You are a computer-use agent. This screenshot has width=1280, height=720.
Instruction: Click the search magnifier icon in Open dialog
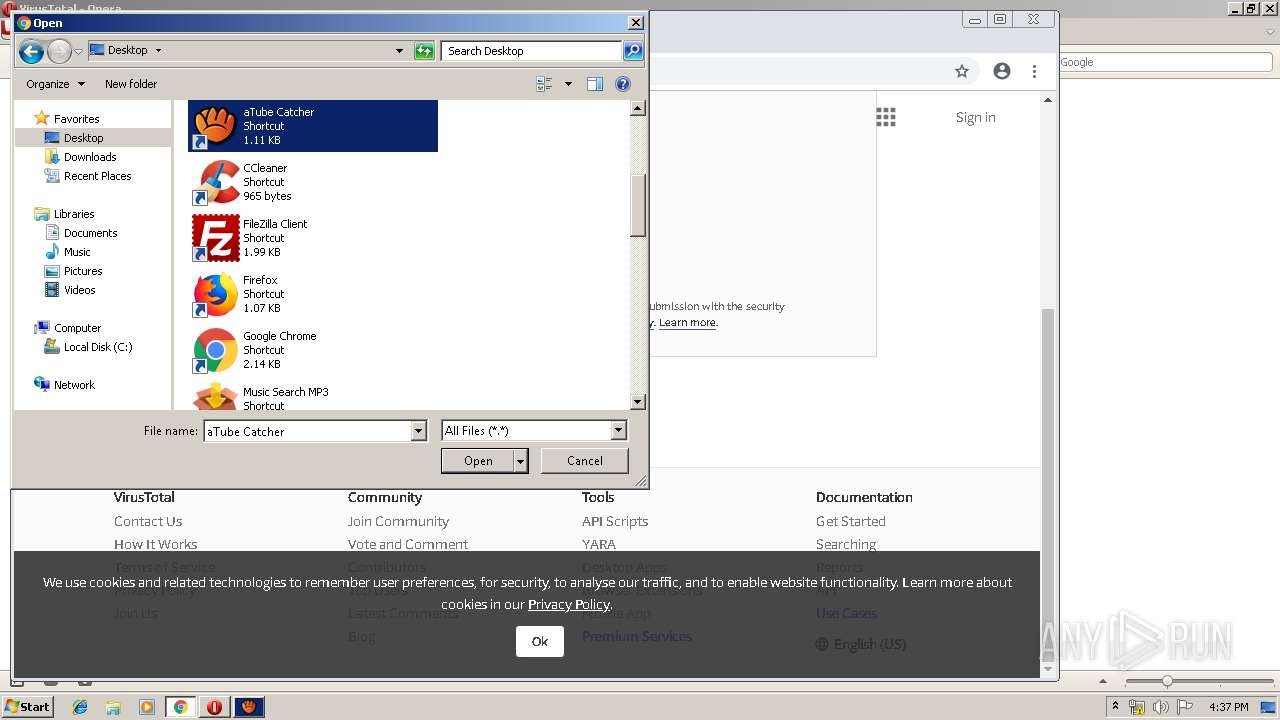pos(633,50)
